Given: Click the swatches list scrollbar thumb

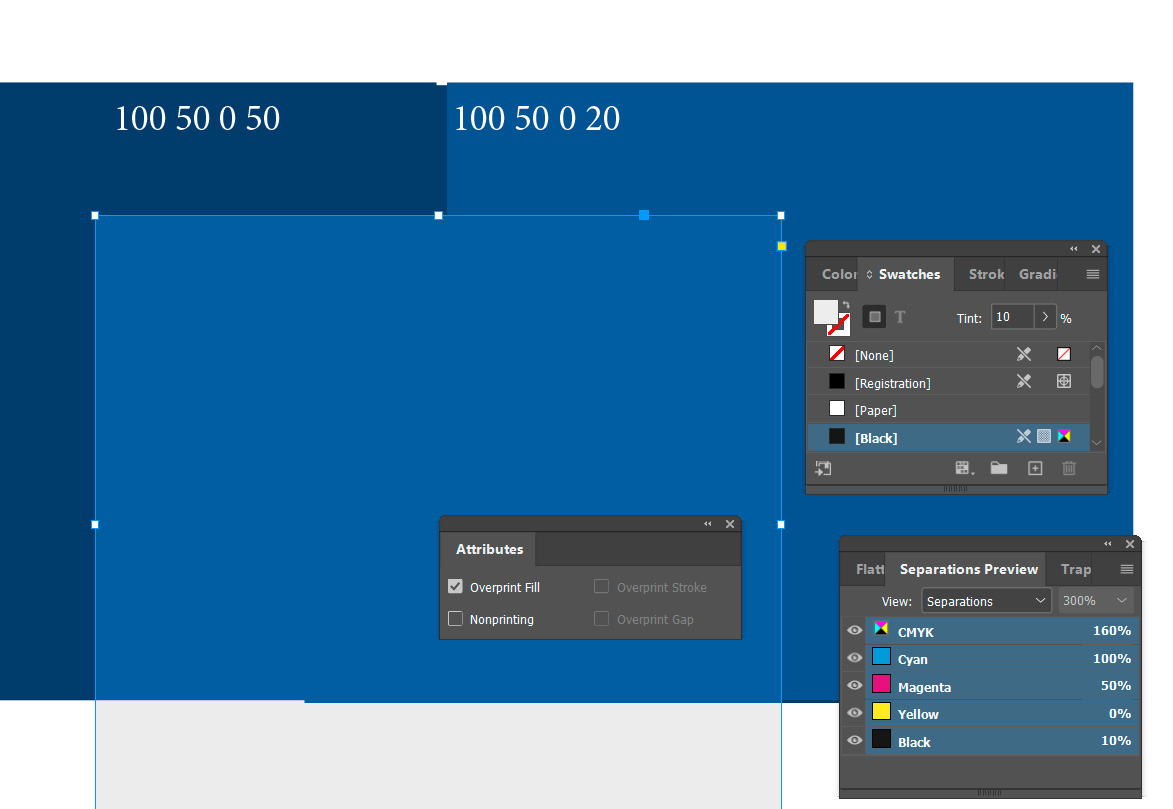Looking at the screenshot, I should click(x=1097, y=372).
